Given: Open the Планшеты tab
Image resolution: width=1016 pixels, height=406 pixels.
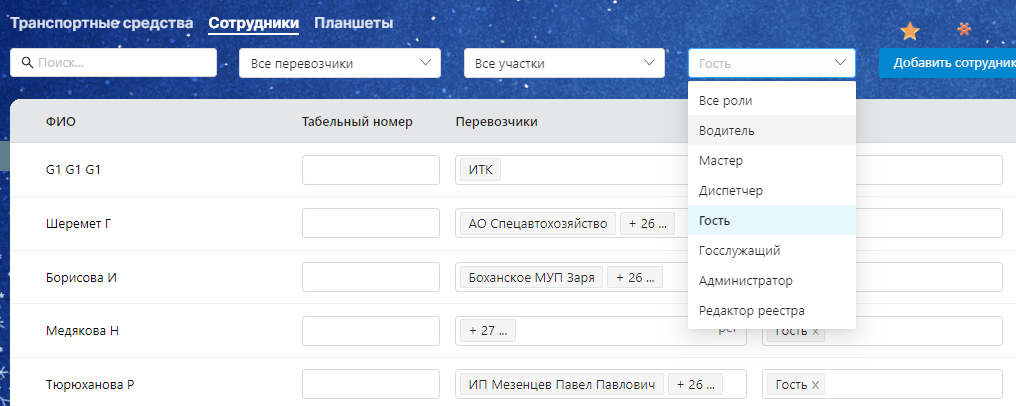Looking at the screenshot, I should 353,22.
